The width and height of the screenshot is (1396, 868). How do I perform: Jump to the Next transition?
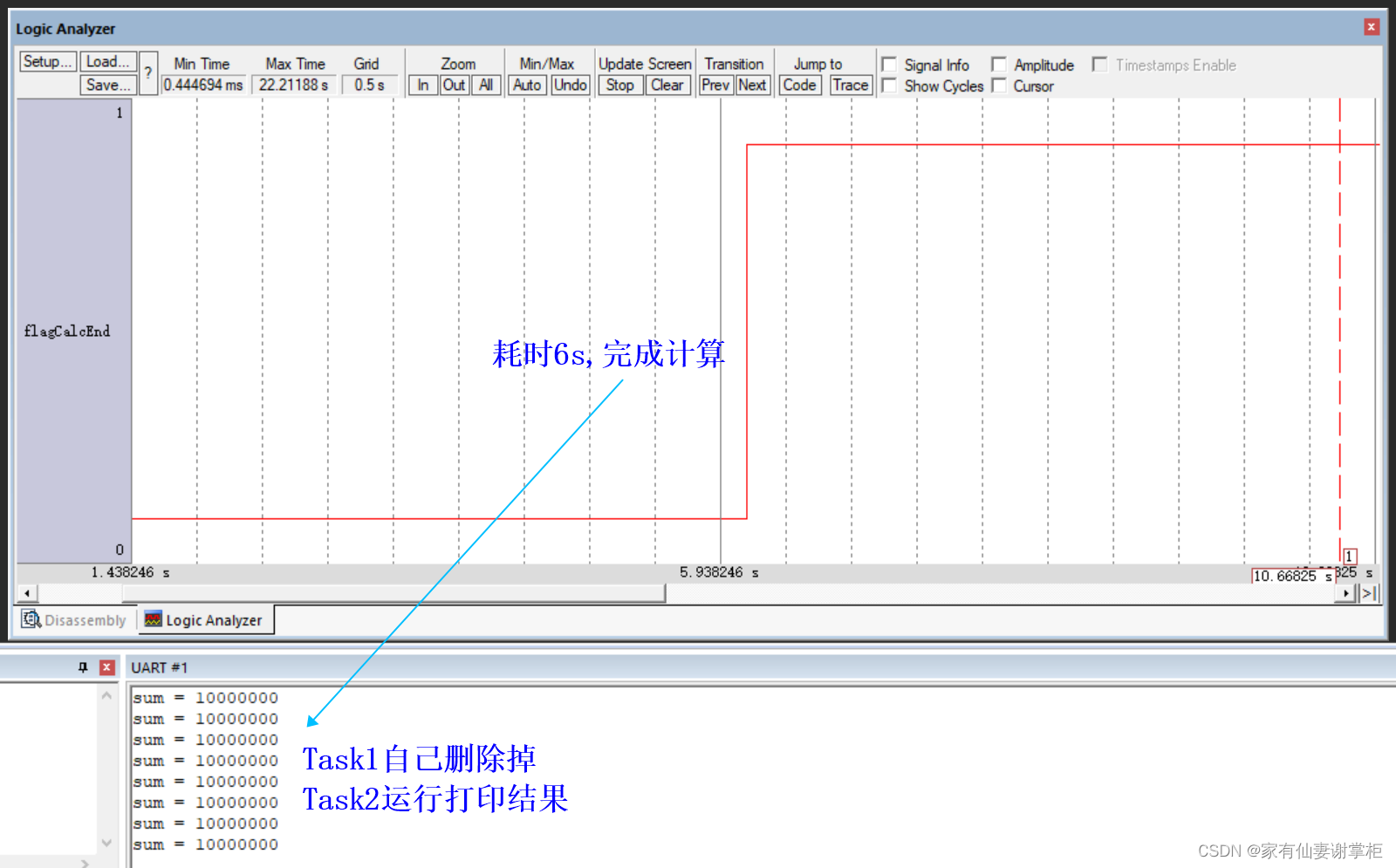pos(752,85)
